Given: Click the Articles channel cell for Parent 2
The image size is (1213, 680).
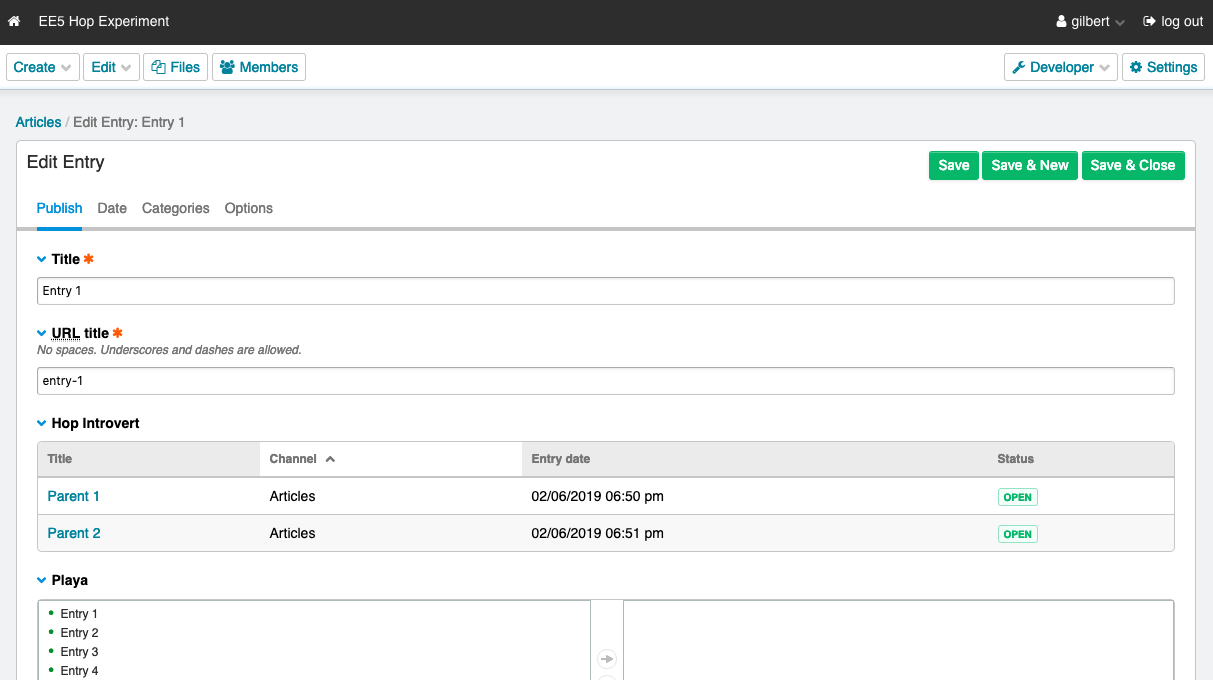Looking at the screenshot, I should click(293, 533).
